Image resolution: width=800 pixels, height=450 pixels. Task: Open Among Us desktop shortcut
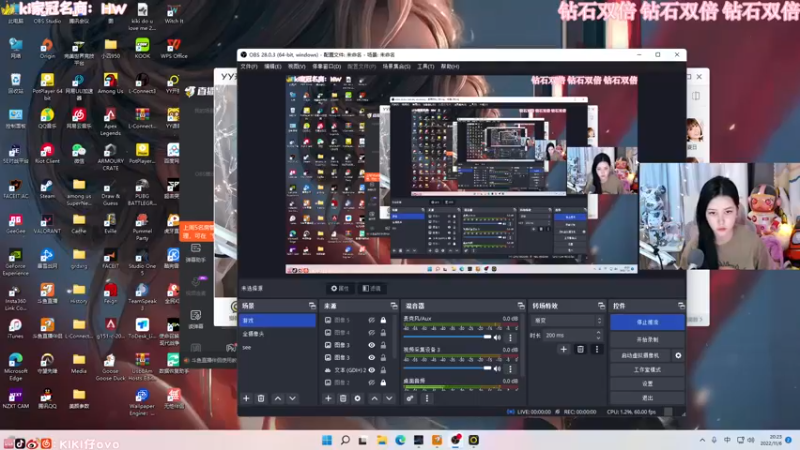click(110, 84)
